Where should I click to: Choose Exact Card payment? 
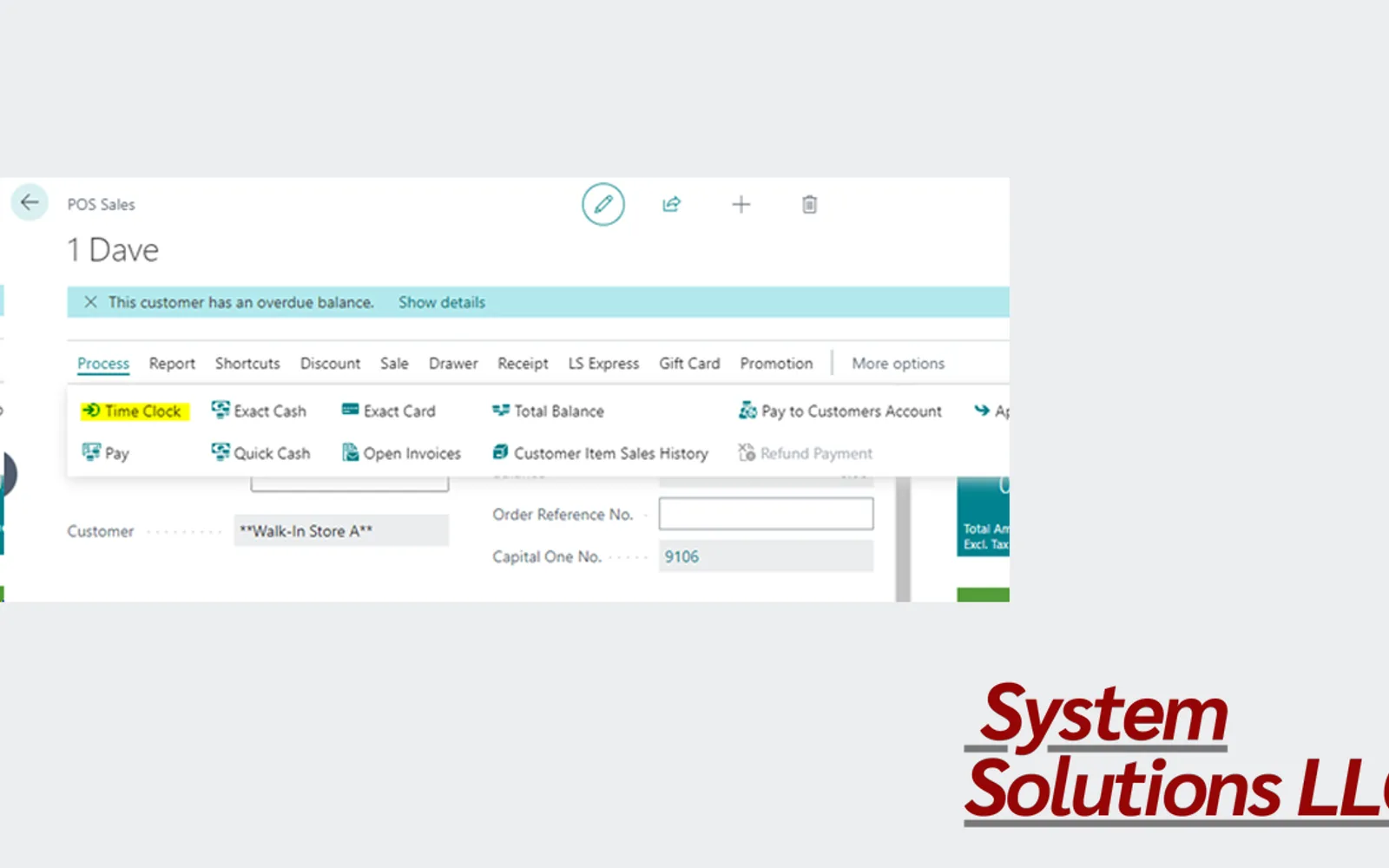(x=389, y=411)
